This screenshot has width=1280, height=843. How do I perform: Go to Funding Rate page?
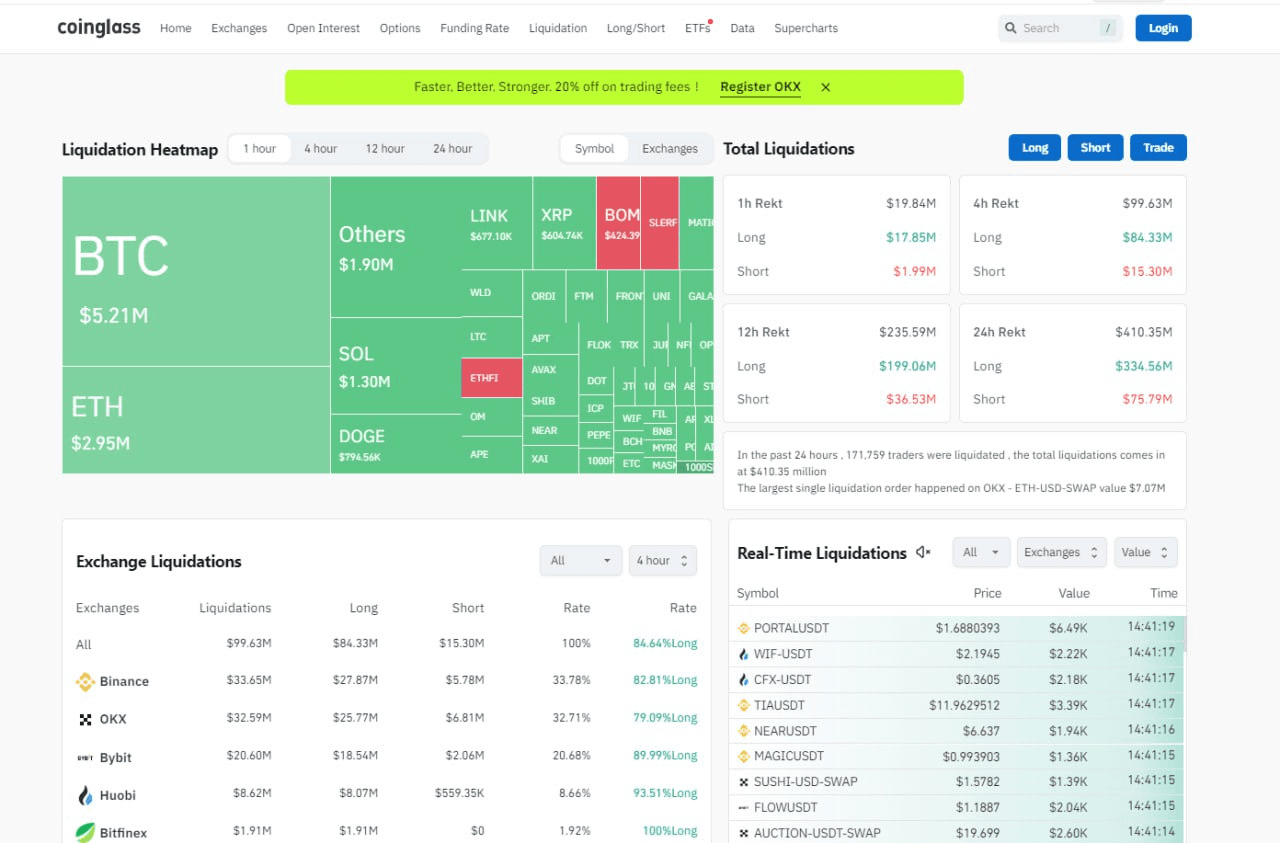[474, 28]
